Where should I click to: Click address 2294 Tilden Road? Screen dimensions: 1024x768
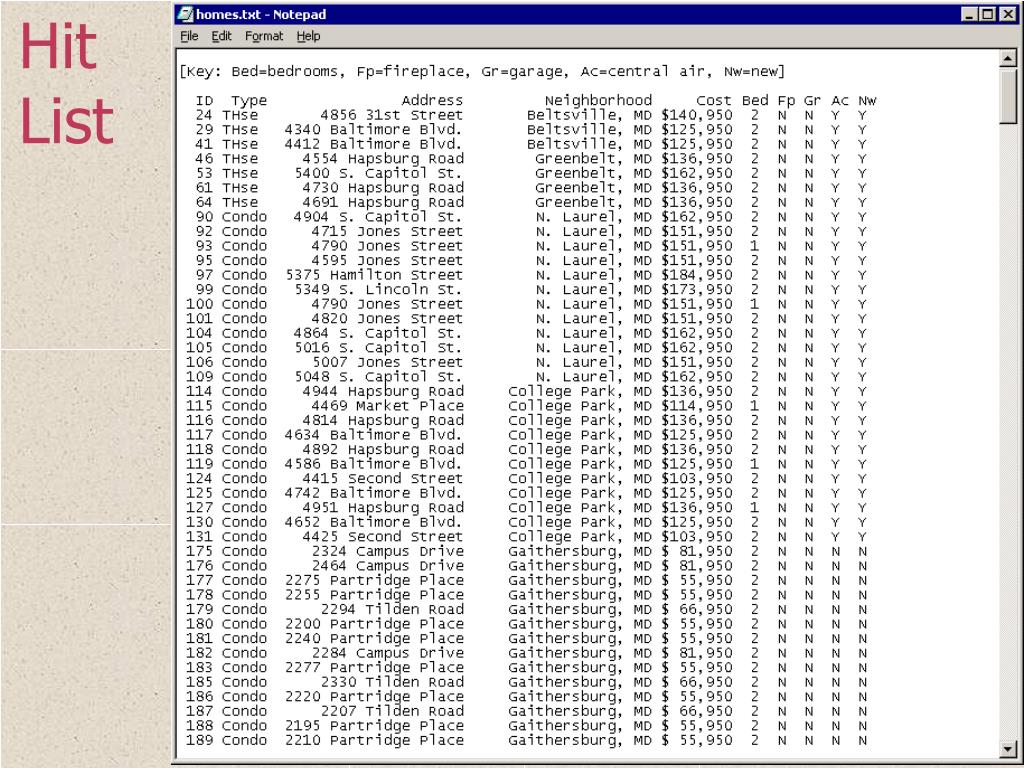(x=391, y=609)
